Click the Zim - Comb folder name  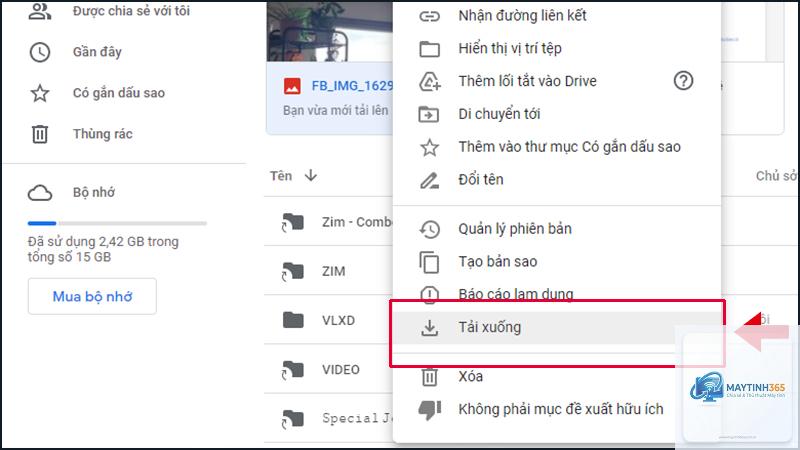click(x=357, y=222)
